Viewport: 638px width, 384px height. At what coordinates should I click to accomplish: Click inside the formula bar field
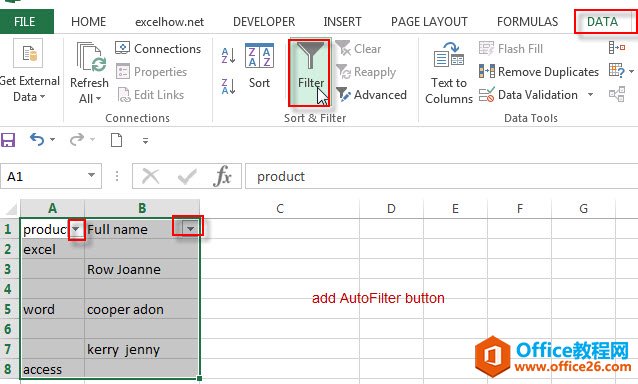tap(441, 176)
